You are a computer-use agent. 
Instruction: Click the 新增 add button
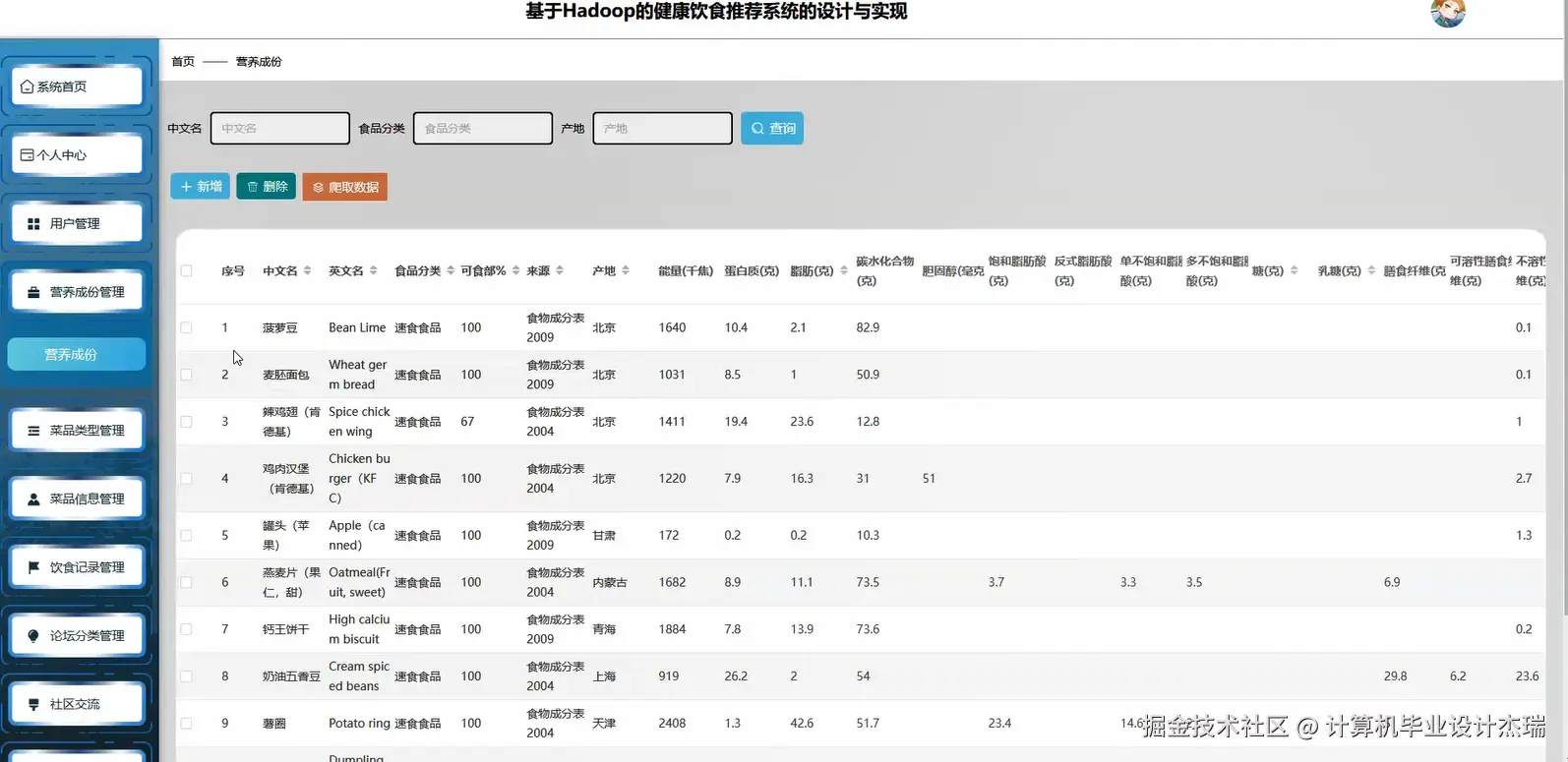point(201,187)
